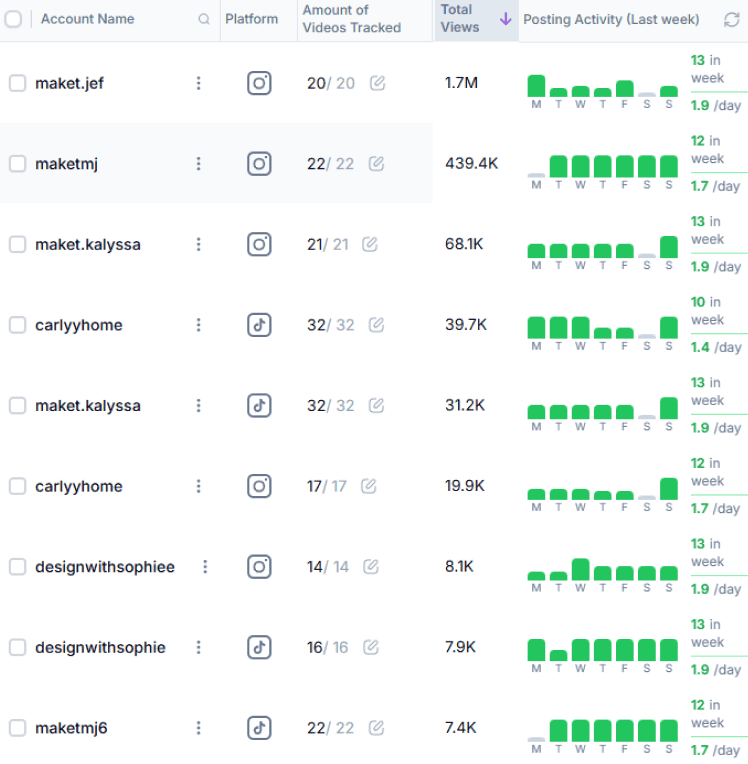
Task: Sort by the Platform column header
Action: coord(252,19)
